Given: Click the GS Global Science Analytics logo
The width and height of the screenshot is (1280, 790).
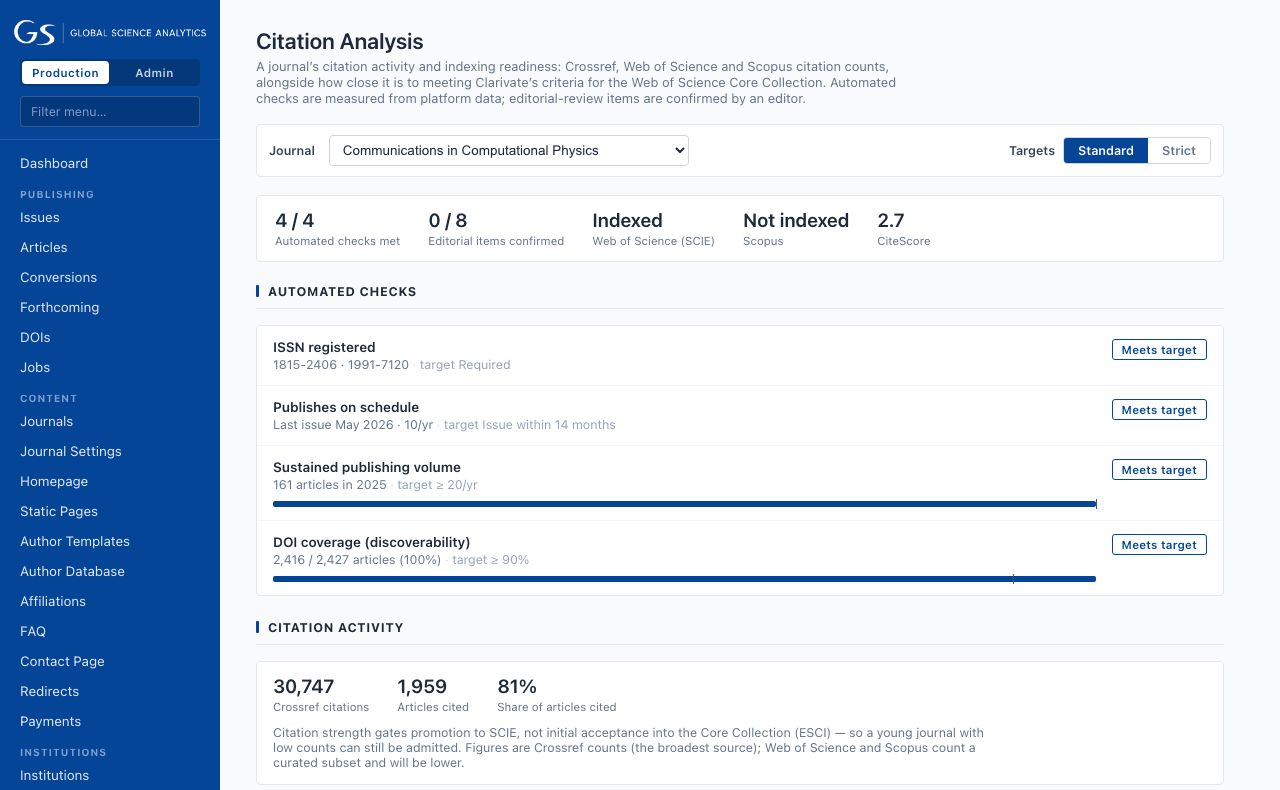Looking at the screenshot, I should point(110,33).
